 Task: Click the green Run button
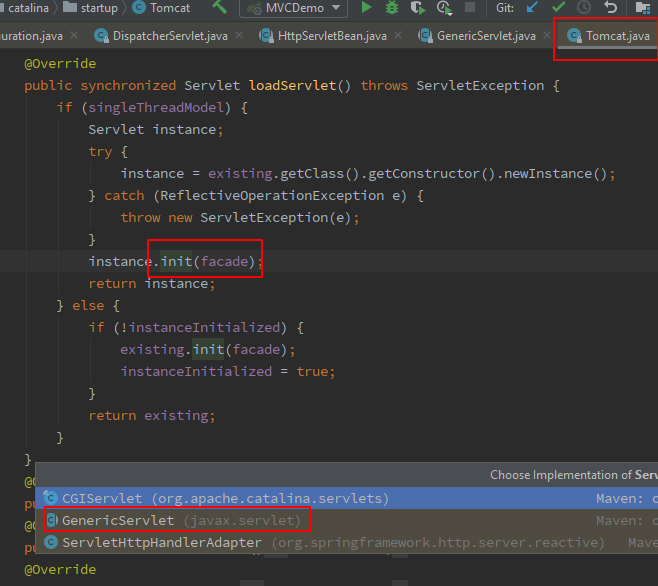[366, 8]
